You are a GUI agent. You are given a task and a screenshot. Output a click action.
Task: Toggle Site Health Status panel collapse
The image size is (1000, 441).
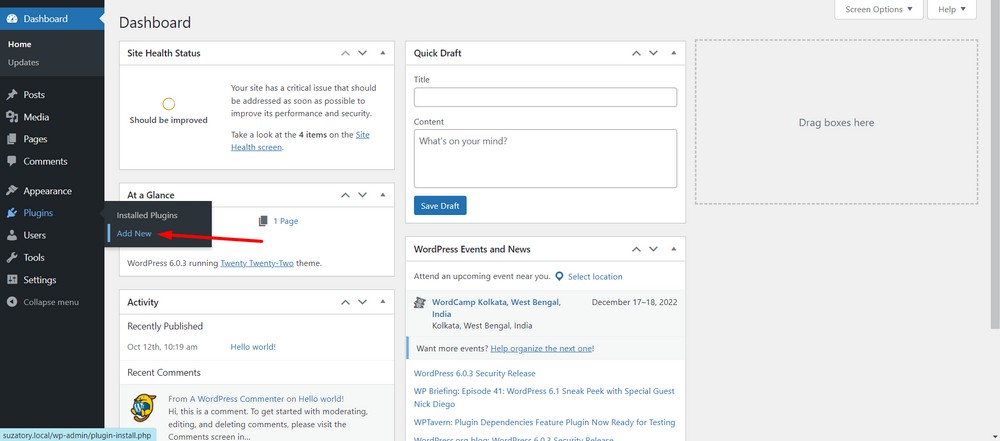(x=383, y=53)
